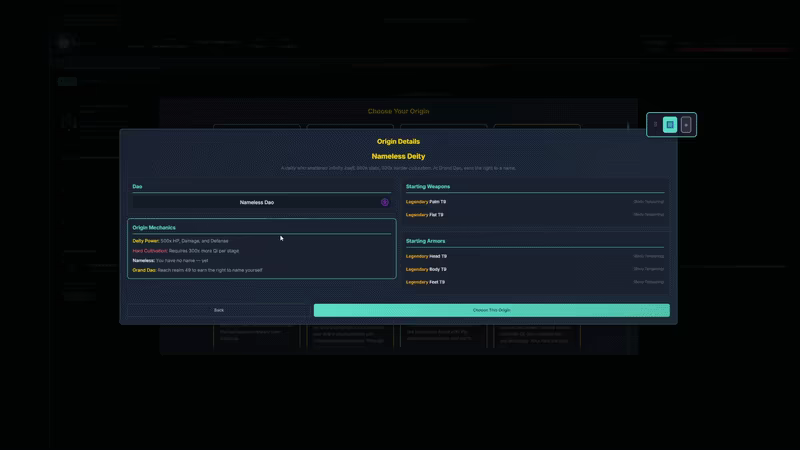The height and width of the screenshot is (450, 800).
Task: Click the Grand Dao mechanic line
Action: click(x=197, y=270)
